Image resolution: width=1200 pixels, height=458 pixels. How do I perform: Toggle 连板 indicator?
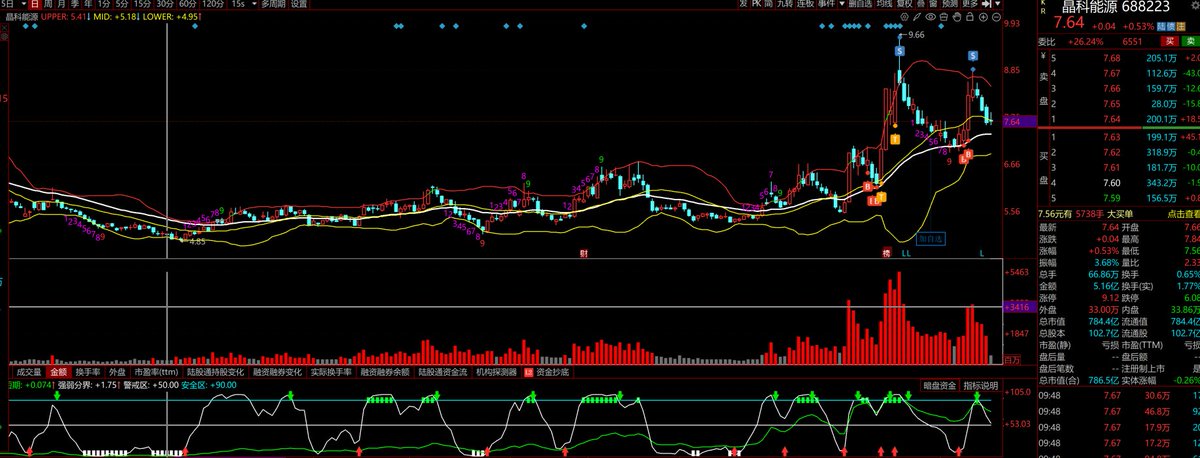(805, 5)
